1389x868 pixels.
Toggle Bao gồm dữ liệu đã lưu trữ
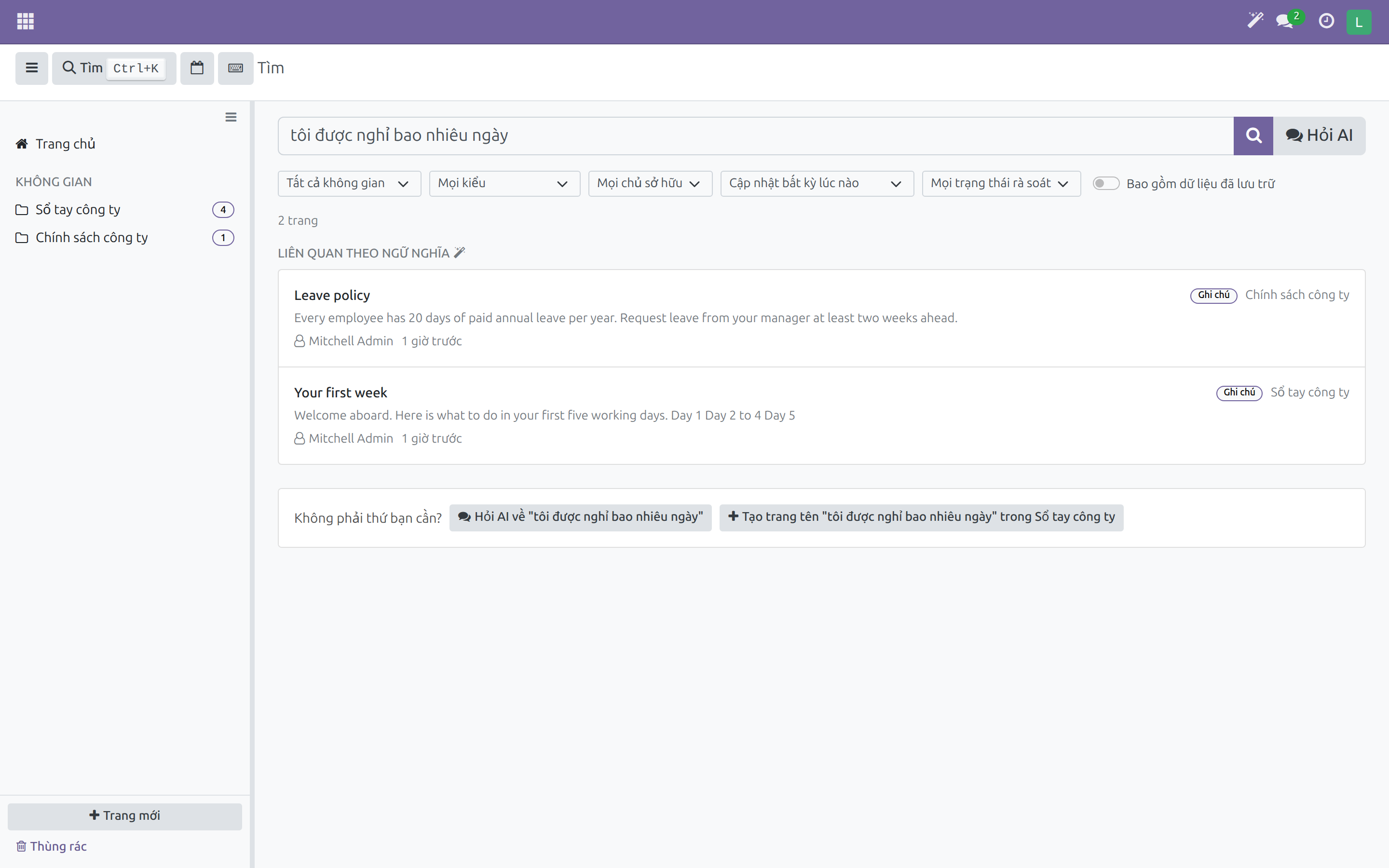click(x=1105, y=183)
